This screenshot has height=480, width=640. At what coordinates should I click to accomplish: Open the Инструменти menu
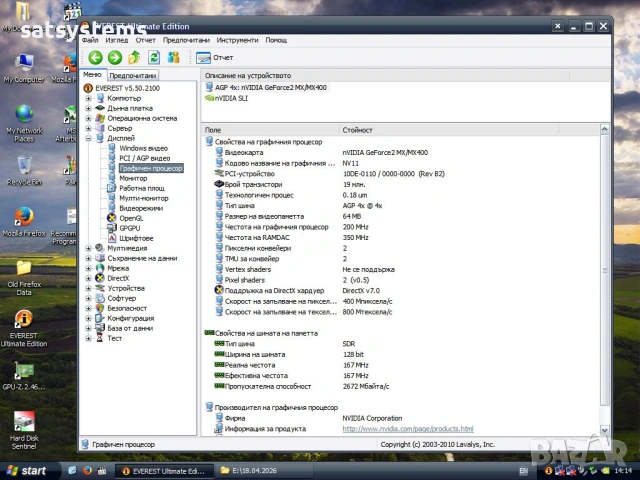click(238, 40)
